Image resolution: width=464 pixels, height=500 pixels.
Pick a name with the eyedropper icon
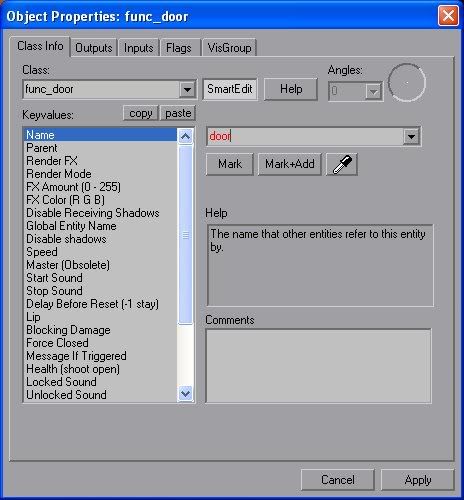tap(342, 164)
